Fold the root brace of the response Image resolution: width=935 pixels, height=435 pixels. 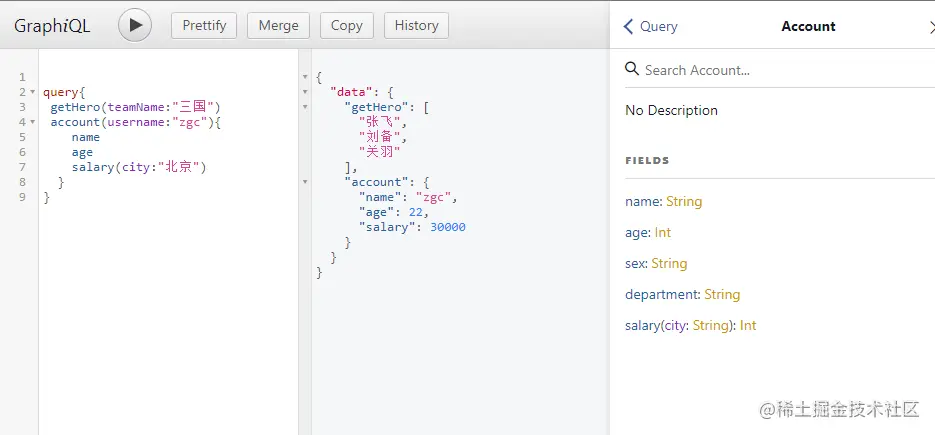click(x=305, y=77)
